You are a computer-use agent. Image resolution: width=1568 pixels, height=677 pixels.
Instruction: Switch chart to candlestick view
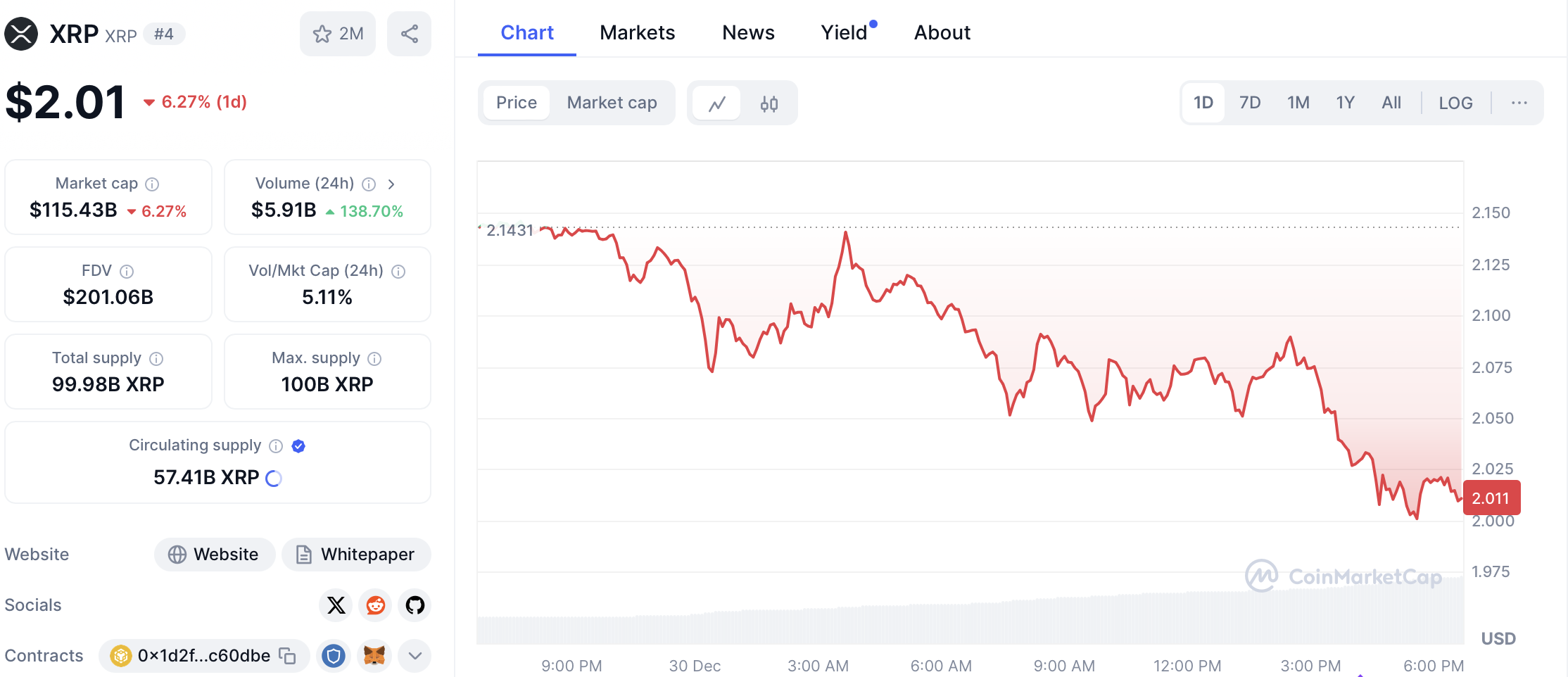pyautogui.click(x=769, y=103)
